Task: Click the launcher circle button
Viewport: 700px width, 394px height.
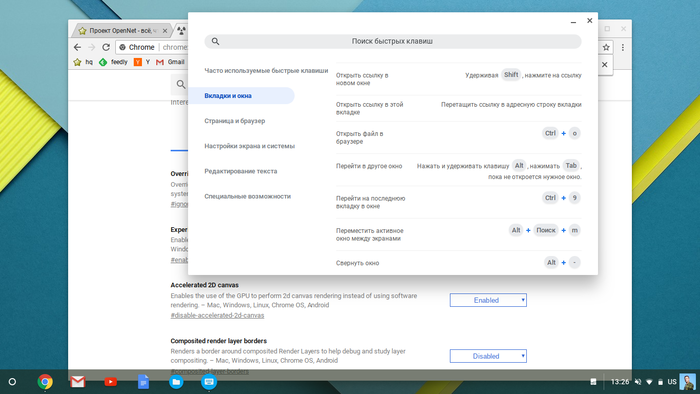Action: [12, 382]
